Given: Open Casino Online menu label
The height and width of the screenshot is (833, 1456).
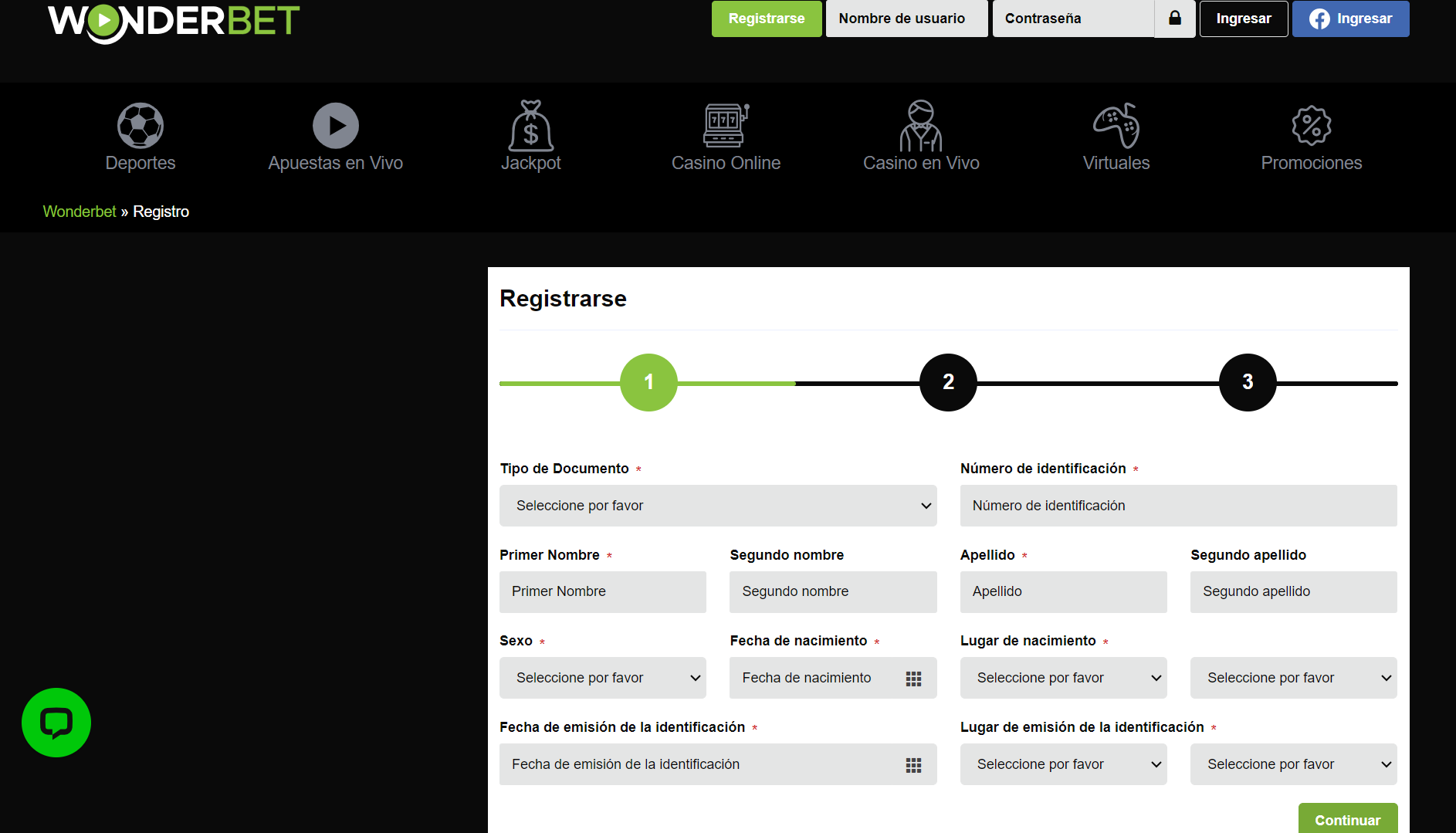Looking at the screenshot, I should [x=726, y=163].
